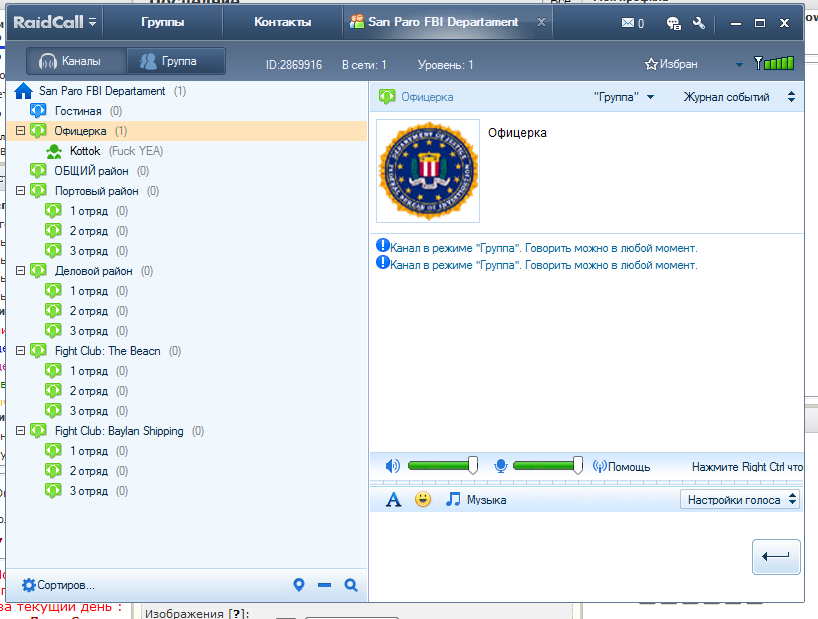
Task: Open the emoticon smiley picker
Action: 423,499
